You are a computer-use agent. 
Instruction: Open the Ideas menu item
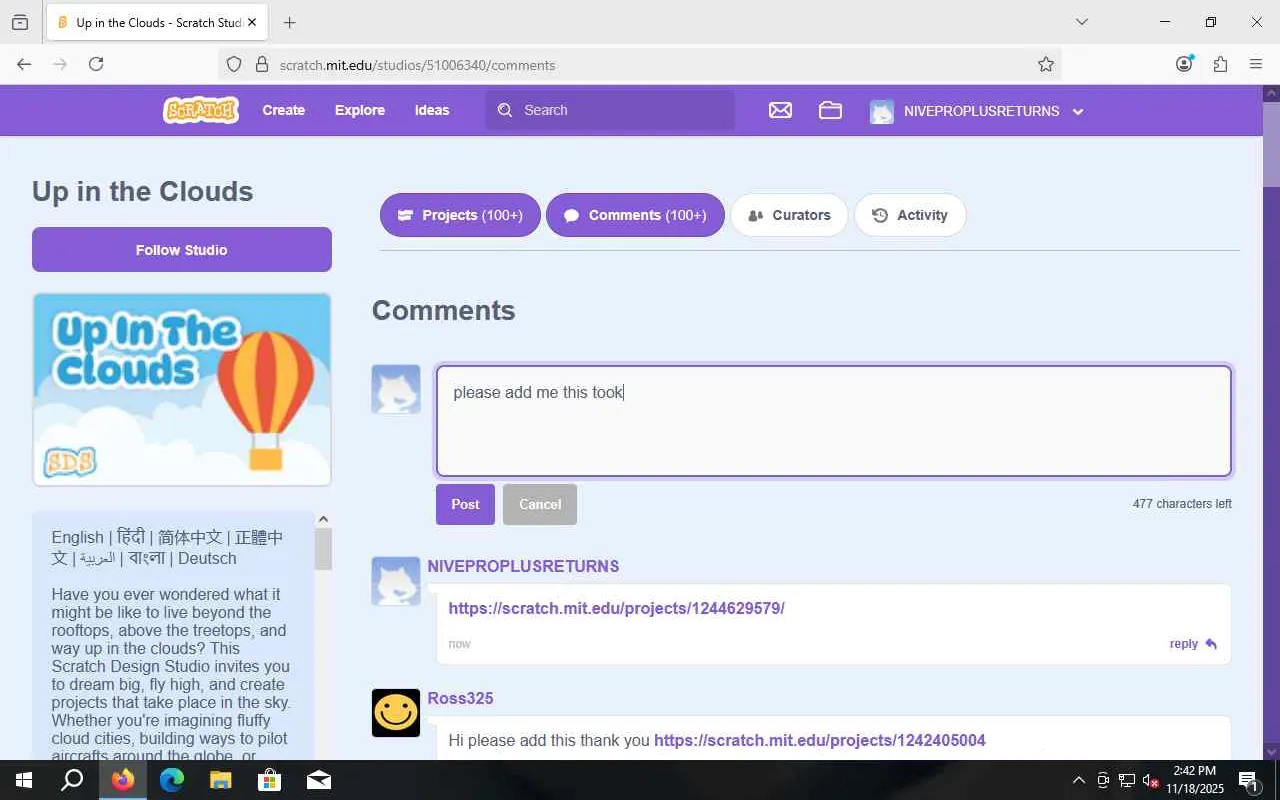click(x=432, y=110)
